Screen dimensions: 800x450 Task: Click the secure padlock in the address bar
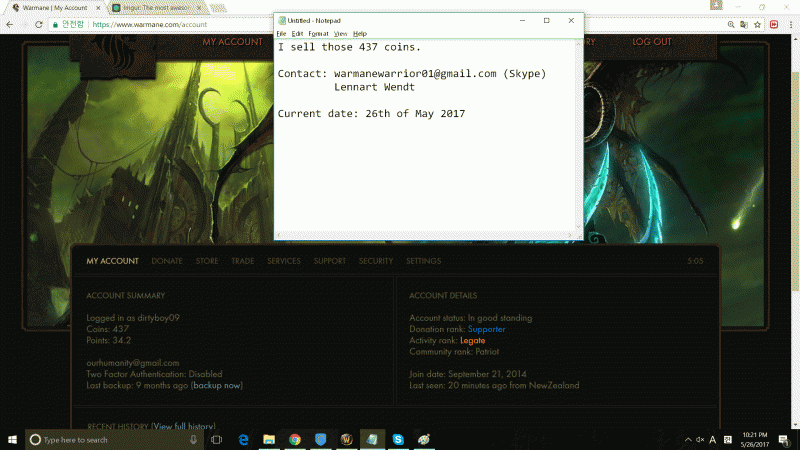coord(56,24)
